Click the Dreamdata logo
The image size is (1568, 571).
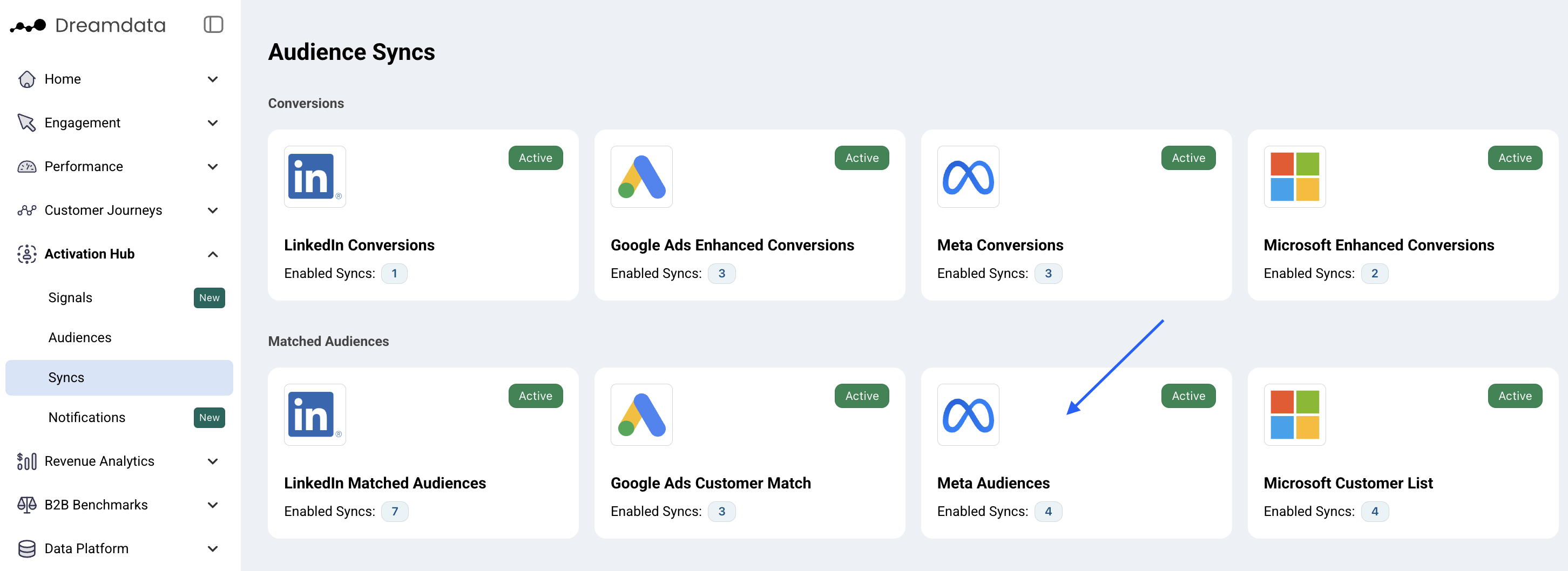coord(87,25)
